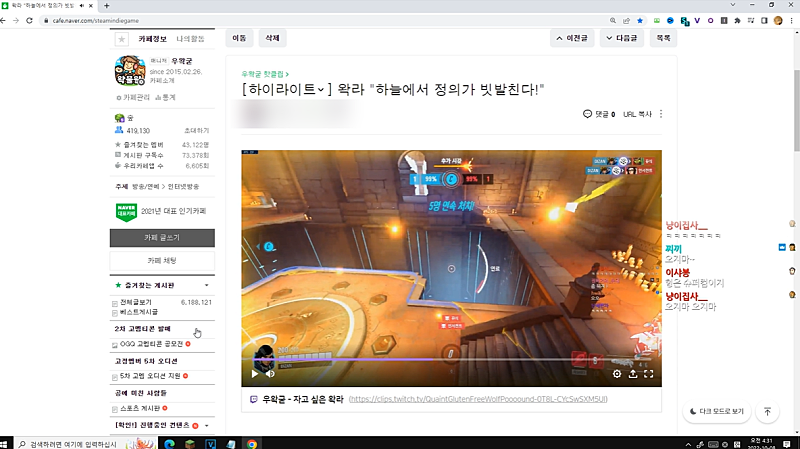Image resolution: width=800 pixels, height=449 pixels.
Task: Open Chrome from the taskbar
Action: pyautogui.click(x=252, y=444)
